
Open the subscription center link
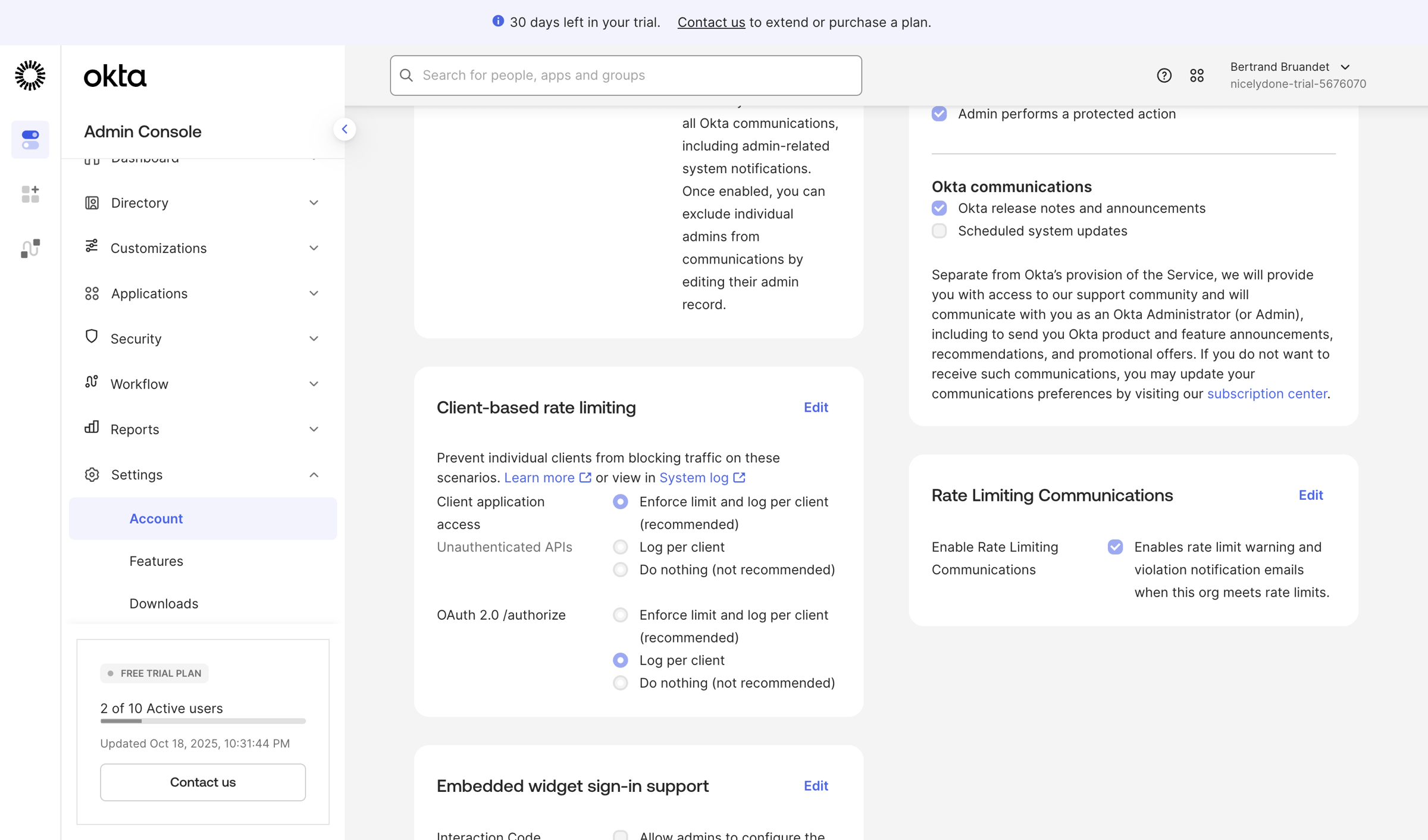pyautogui.click(x=1267, y=394)
